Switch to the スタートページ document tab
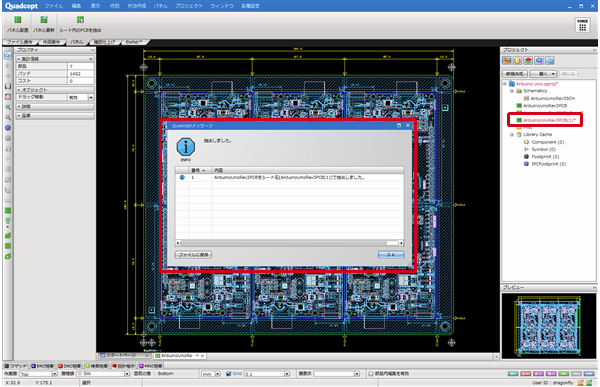600x387 pixels. [x=123, y=356]
